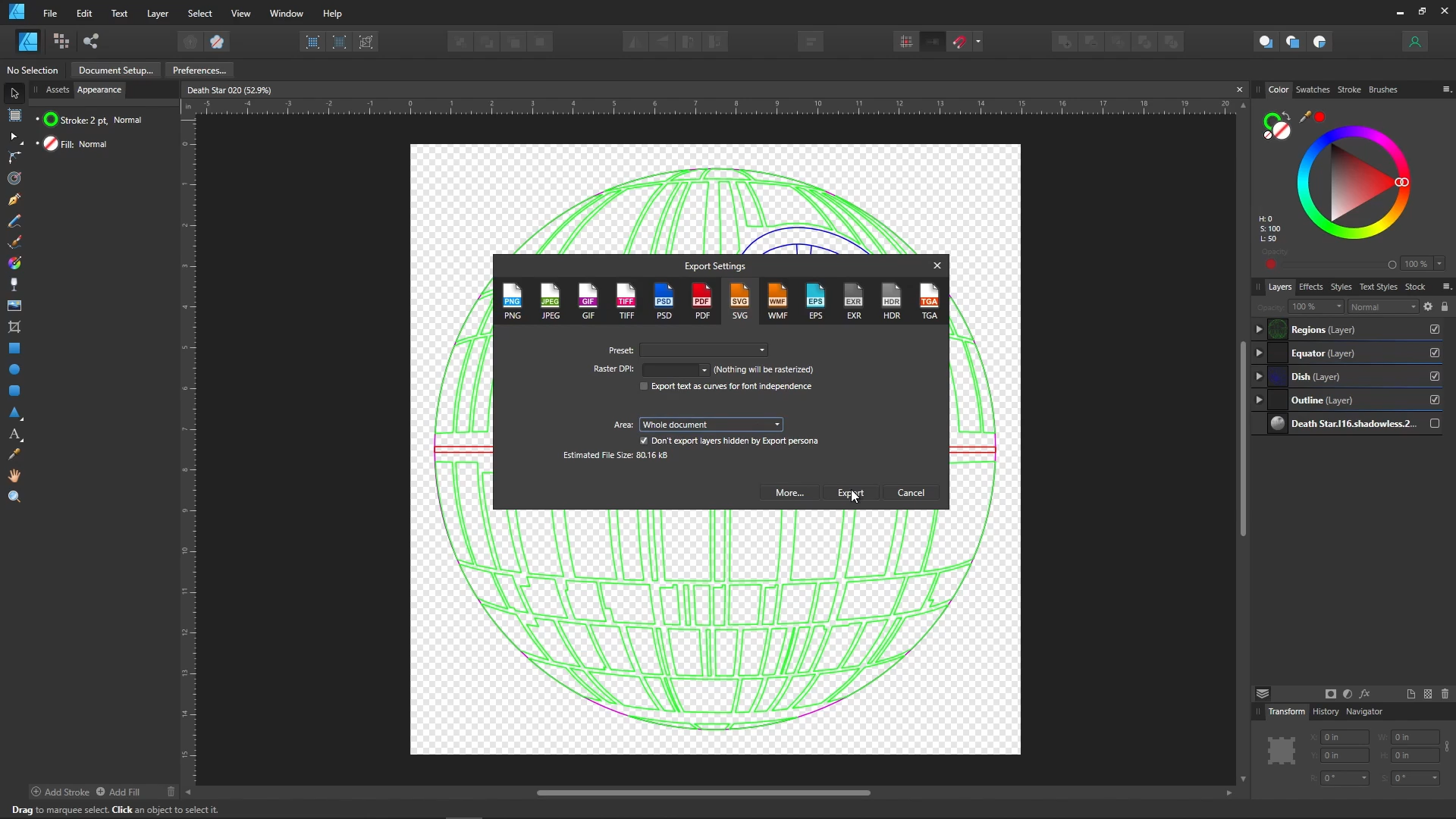Select the Artistic Text tool
The image size is (1456, 819).
tap(14, 434)
